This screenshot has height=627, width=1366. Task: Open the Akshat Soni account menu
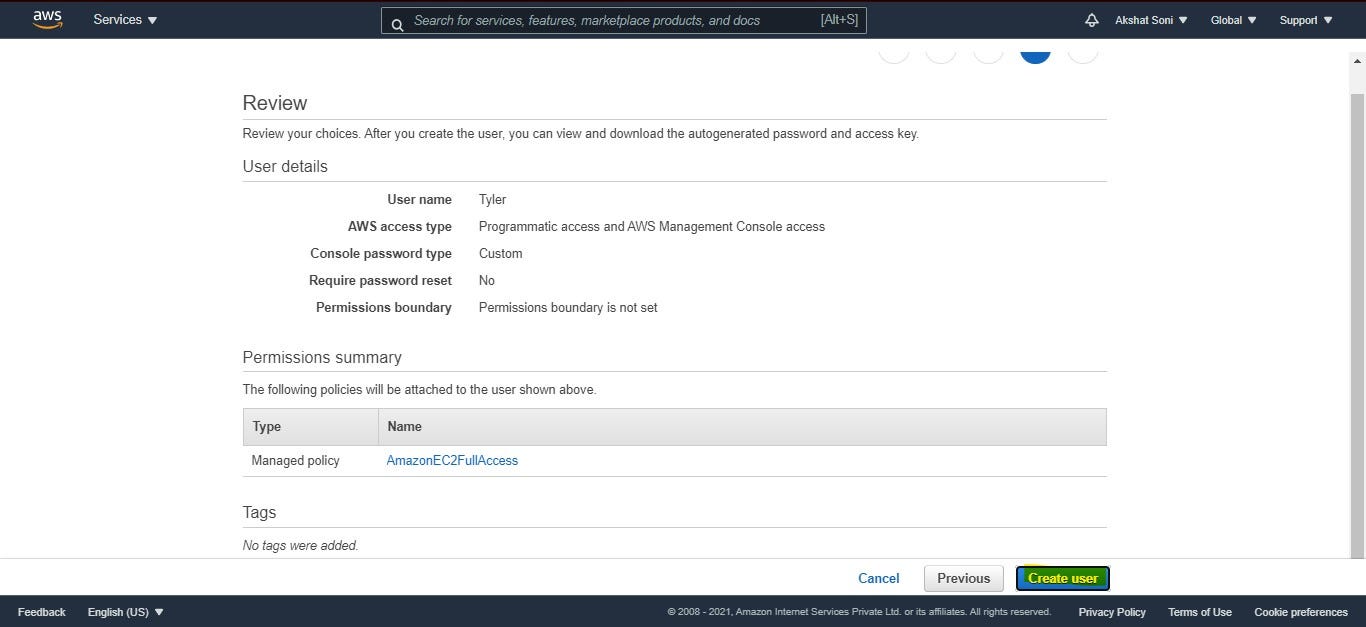pyautogui.click(x=1151, y=20)
